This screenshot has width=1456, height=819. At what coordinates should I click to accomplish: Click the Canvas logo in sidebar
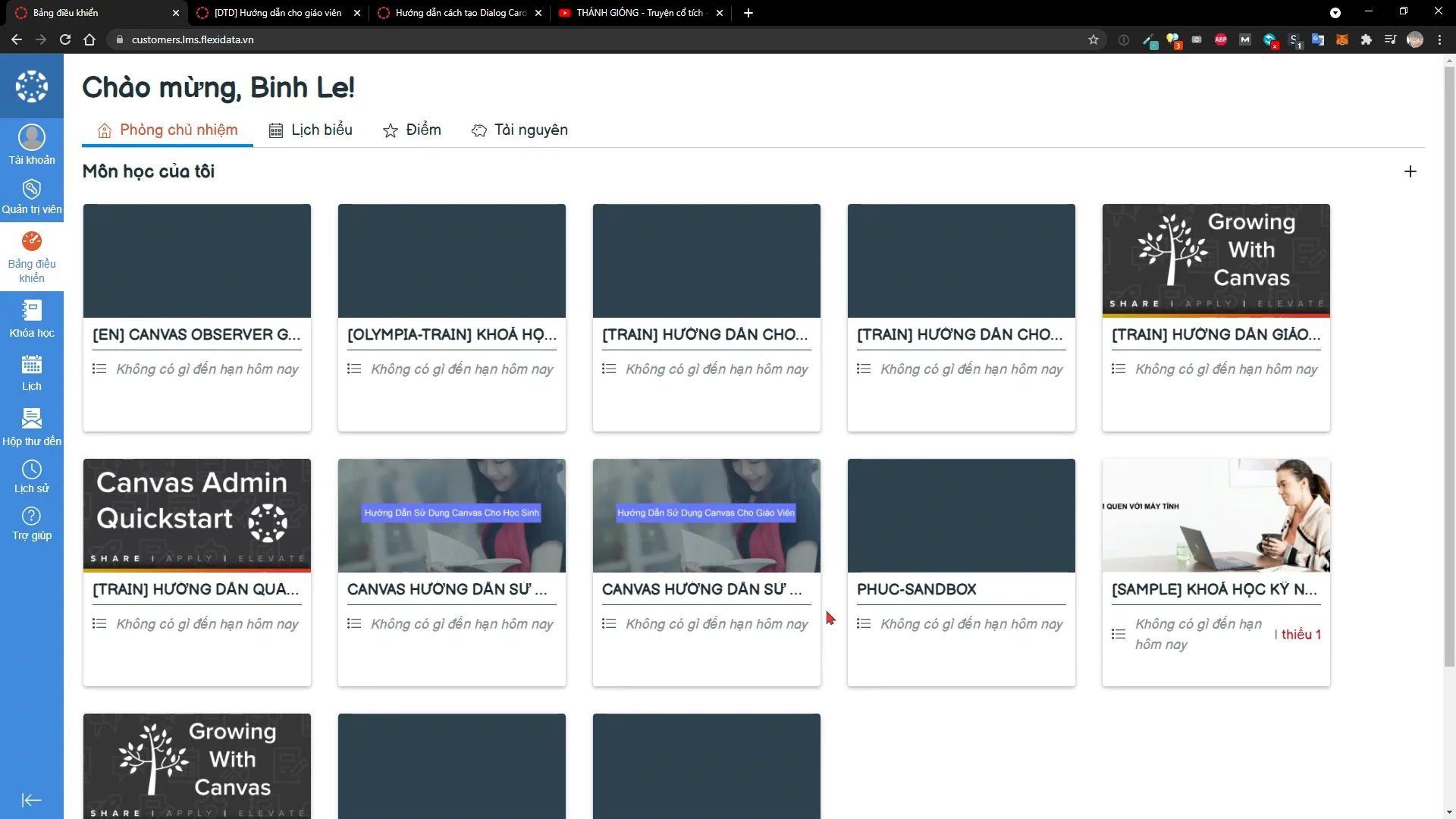32,86
